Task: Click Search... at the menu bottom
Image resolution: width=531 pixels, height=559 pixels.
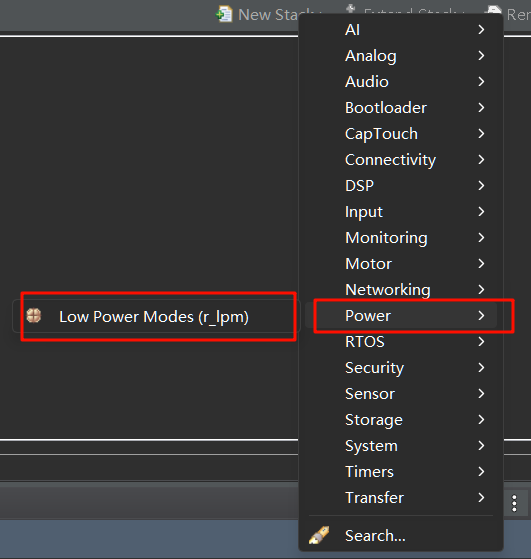Action: pyautogui.click(x=401, y=536)
